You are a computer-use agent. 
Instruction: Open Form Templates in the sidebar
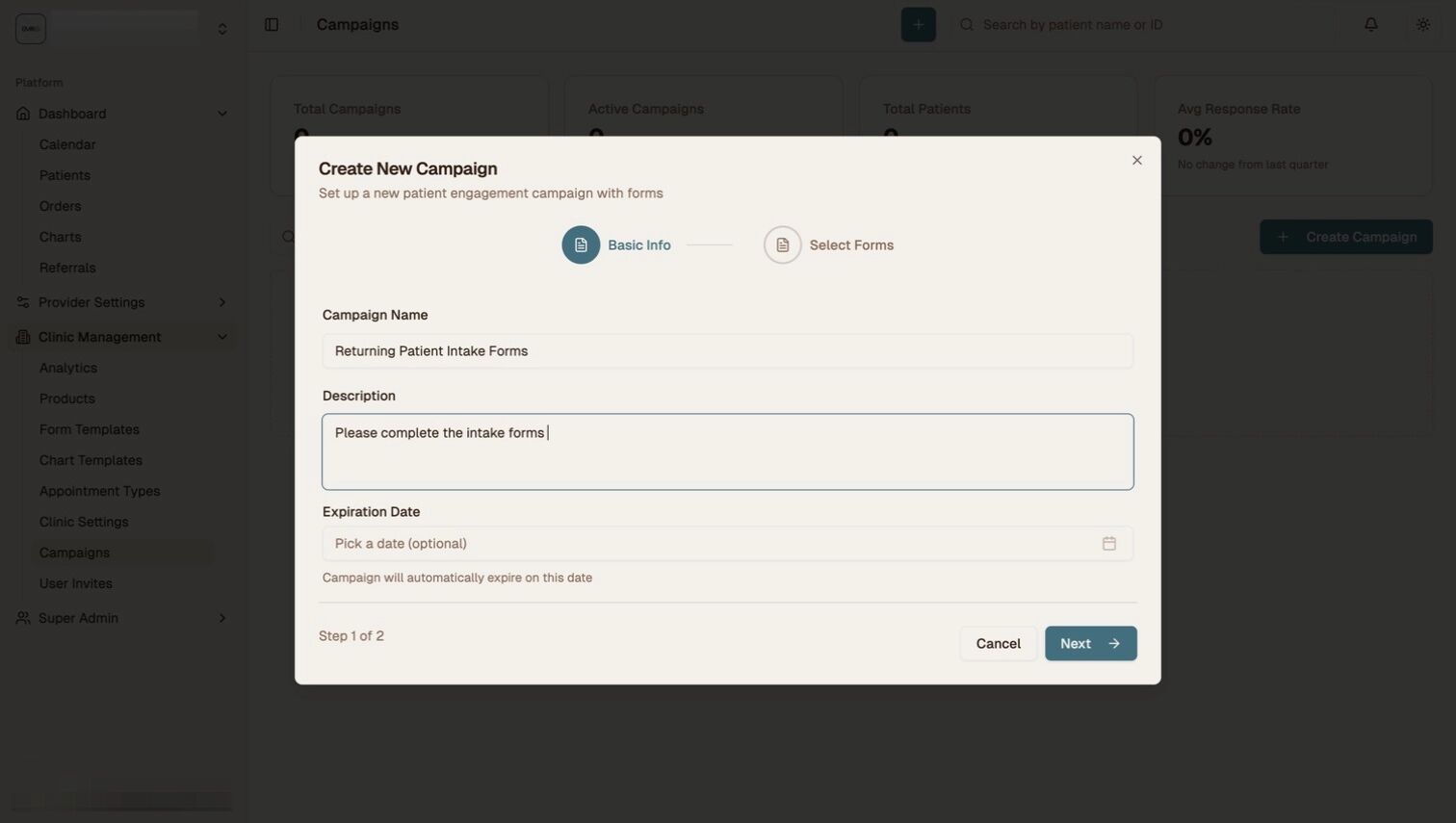90,429
